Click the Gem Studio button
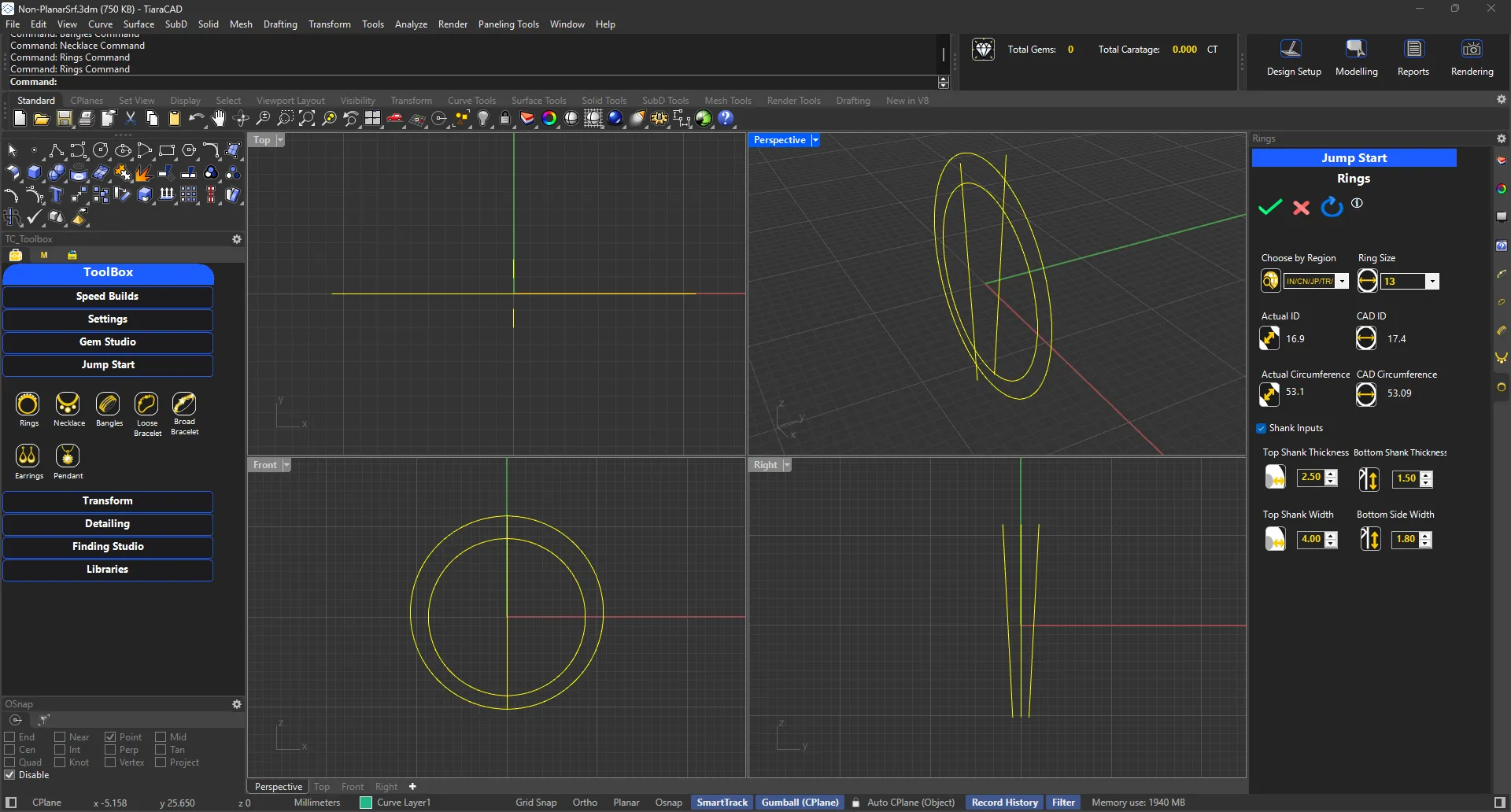Image resolution: width=1511 pixels, height=812 pixels. pos(108,342)
